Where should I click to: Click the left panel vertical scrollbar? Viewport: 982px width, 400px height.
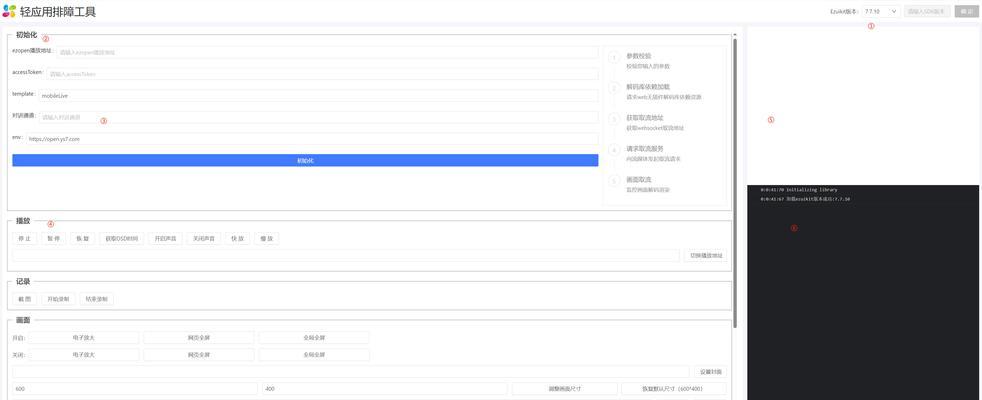click(x=735, y=183)
